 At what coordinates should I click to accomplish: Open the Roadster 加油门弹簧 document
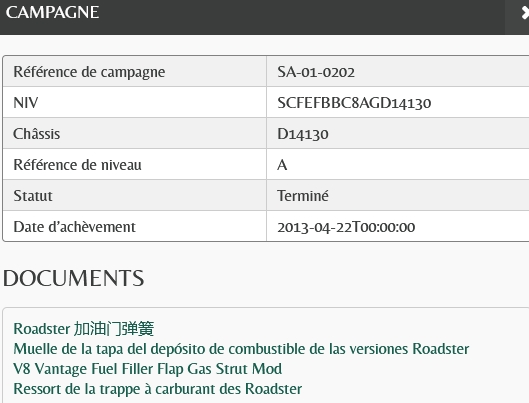pyautogui.click(x=84, y=329)
